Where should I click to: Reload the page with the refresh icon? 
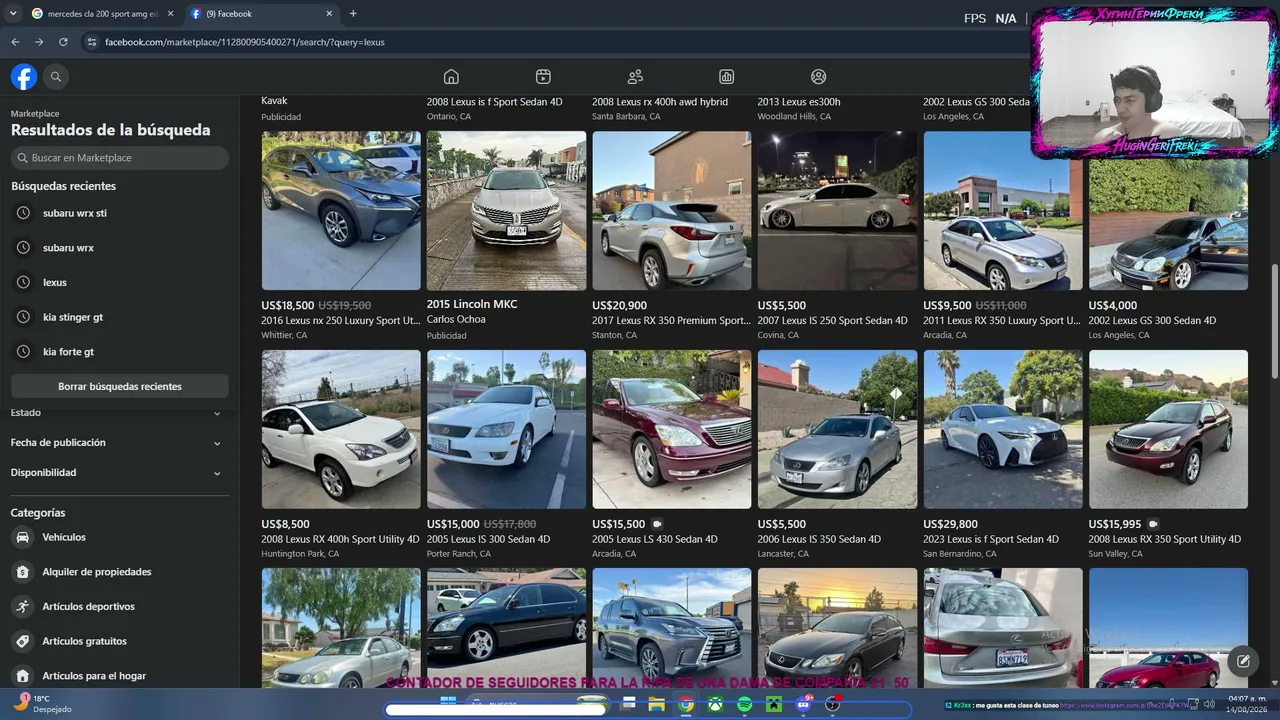pos(63,42)
